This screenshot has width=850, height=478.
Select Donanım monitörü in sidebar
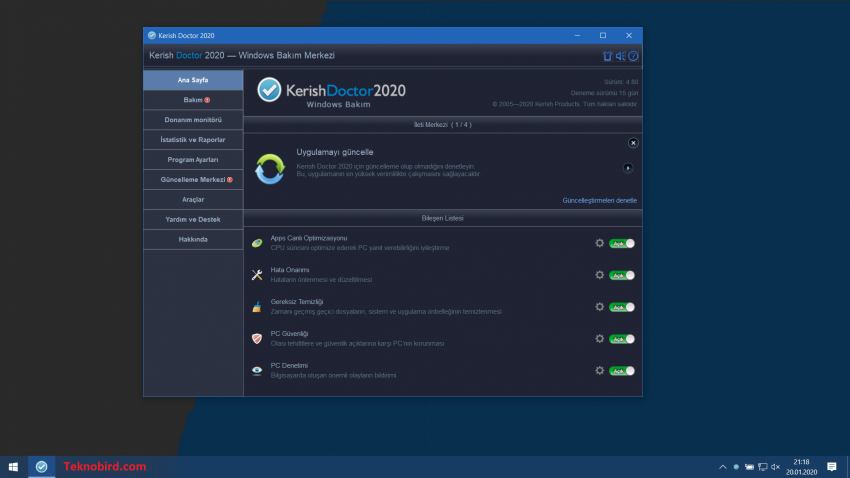tap(193, 120)
